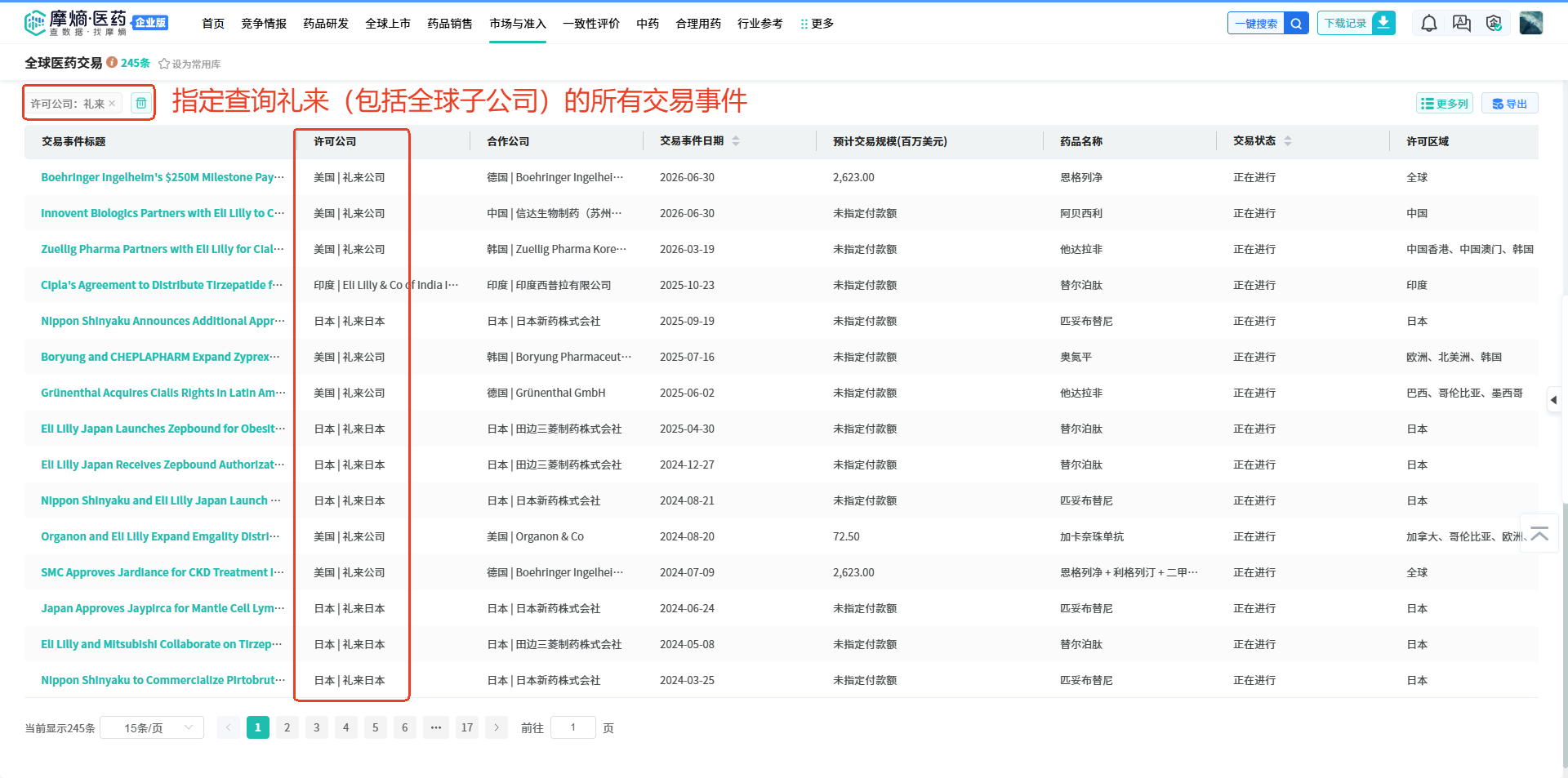The height and width of the screenshot is (778, 1568).
Task: Click the magnifier search icon
Action: (x=1296, y=24)
